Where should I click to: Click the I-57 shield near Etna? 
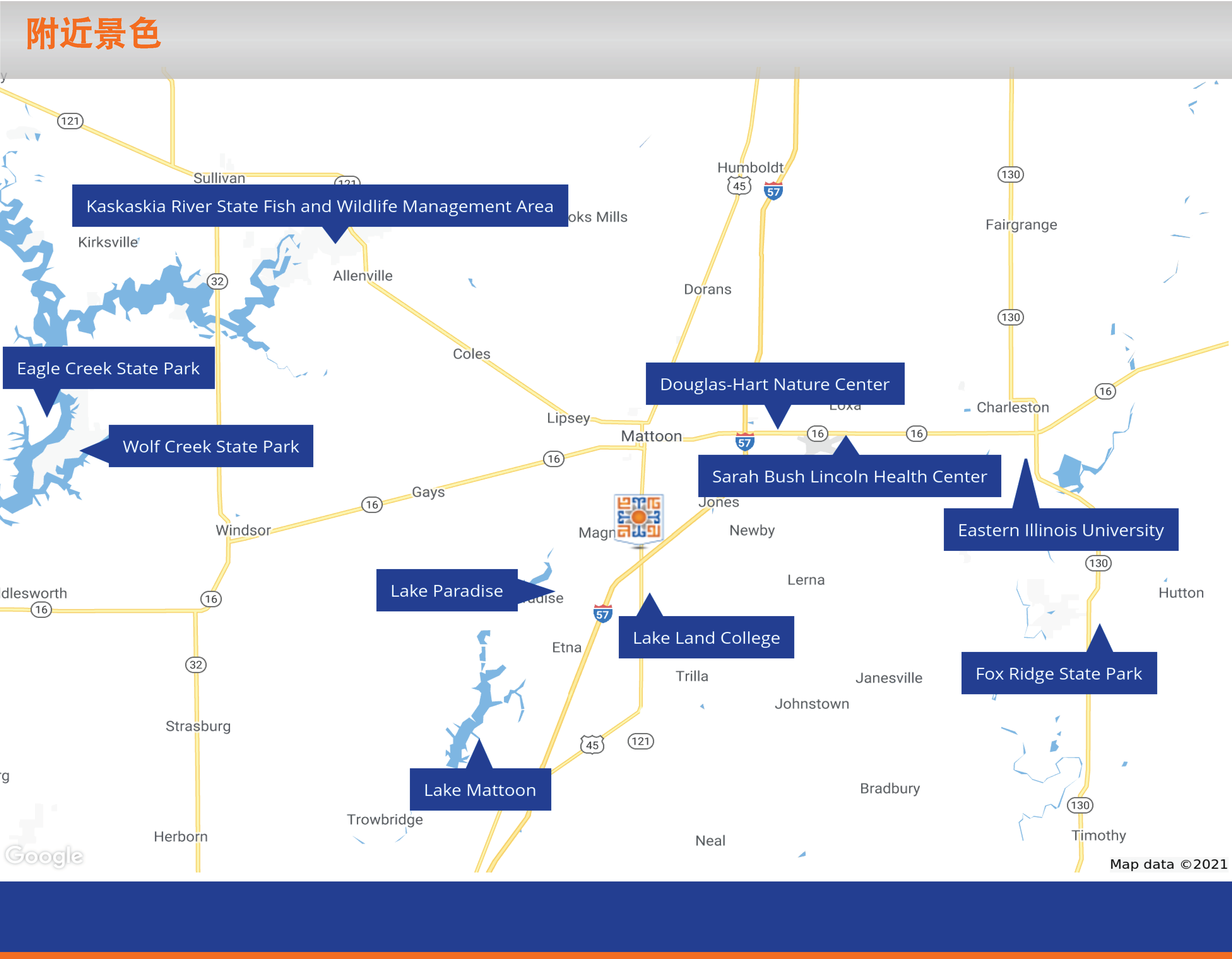pos(603,613)
